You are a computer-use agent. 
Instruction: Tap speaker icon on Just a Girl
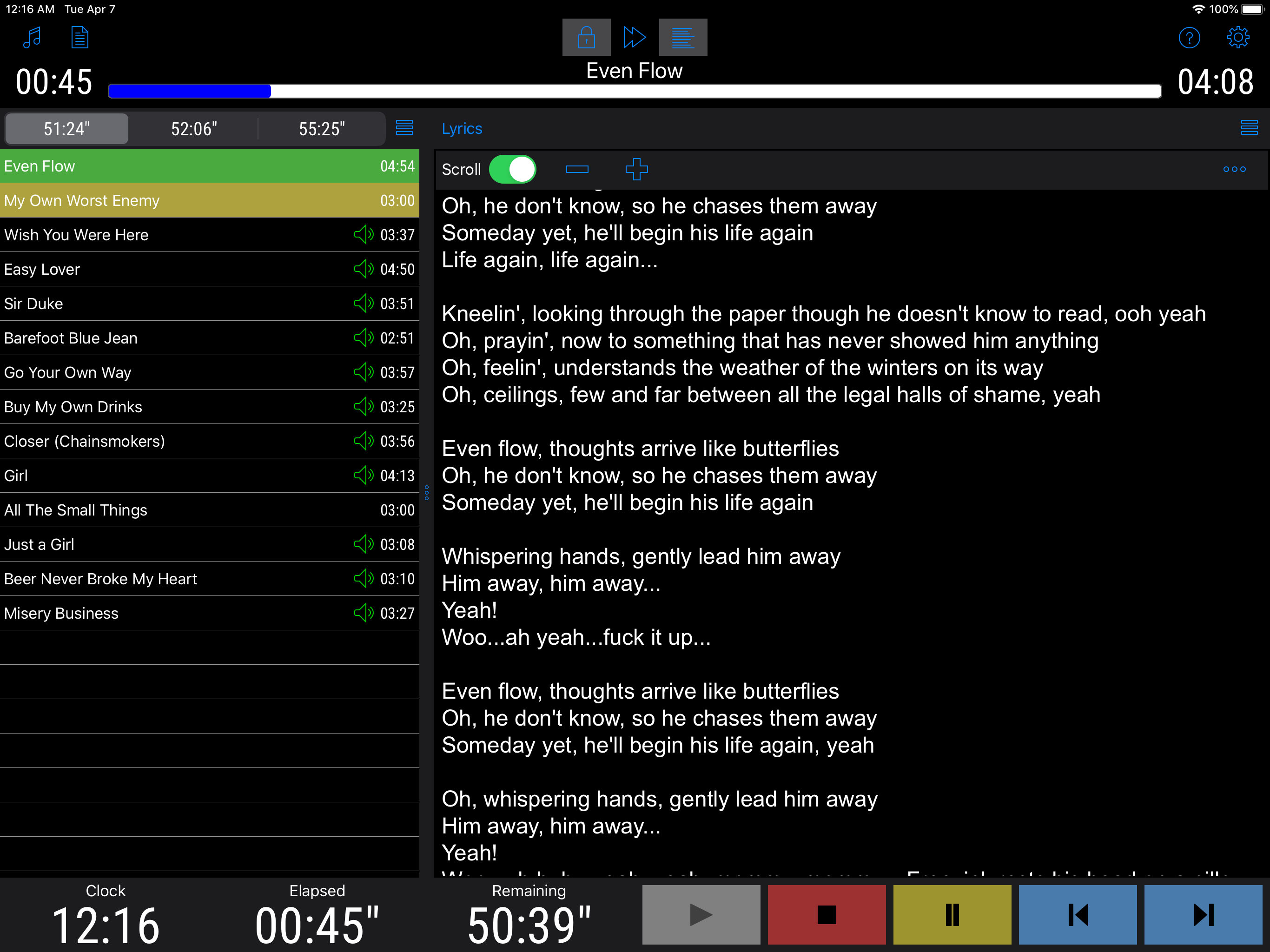[364, 544]
